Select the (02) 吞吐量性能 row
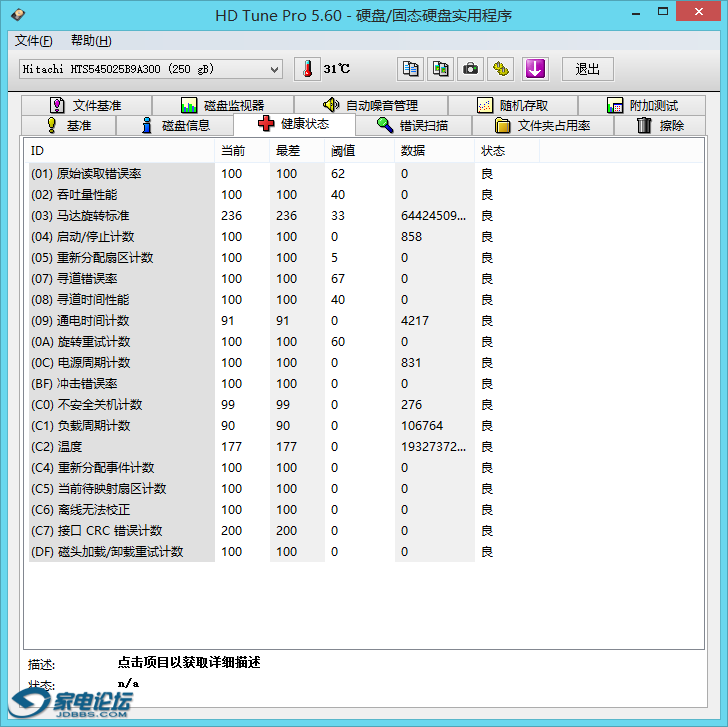This screenshot has width=728, height=727. tap(284, 195)
